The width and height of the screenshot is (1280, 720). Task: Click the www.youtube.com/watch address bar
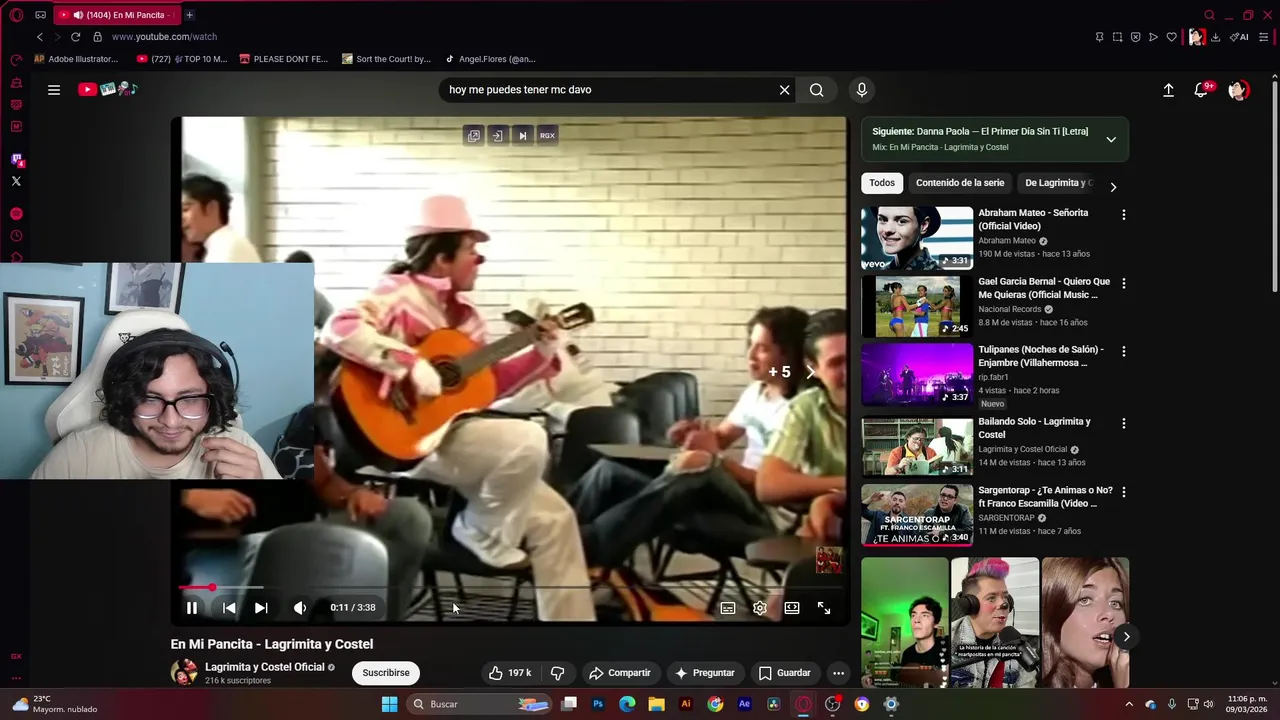(164, 37)
